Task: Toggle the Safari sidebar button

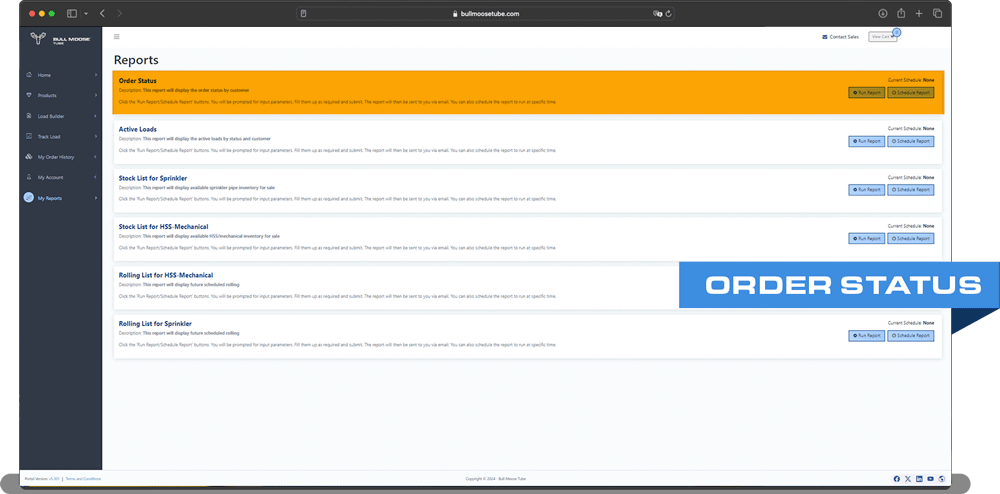Action: [71, 14]
